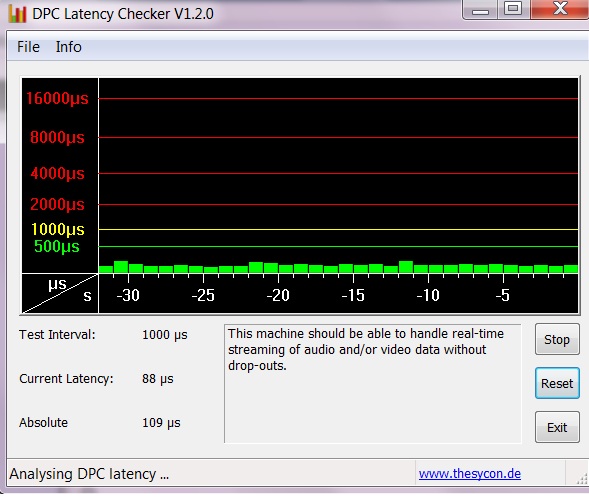
Task: Maximize the DPC Latency Checker window
Action: point(513,9)
